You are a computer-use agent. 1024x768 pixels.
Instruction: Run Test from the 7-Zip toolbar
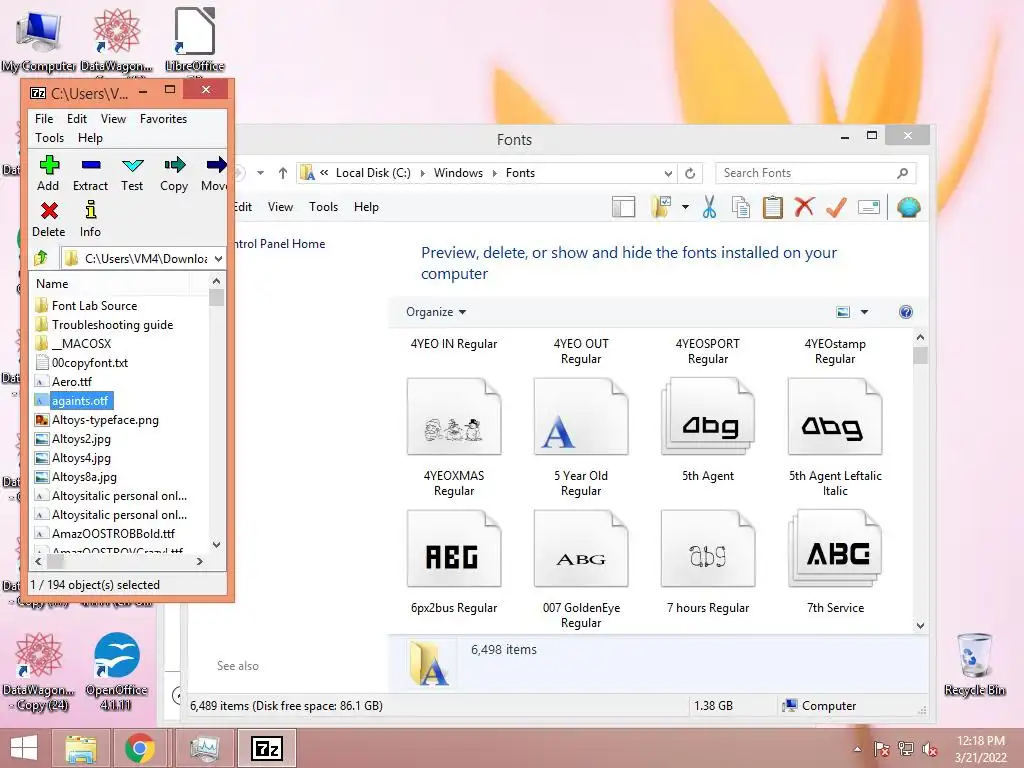[132, 174]
